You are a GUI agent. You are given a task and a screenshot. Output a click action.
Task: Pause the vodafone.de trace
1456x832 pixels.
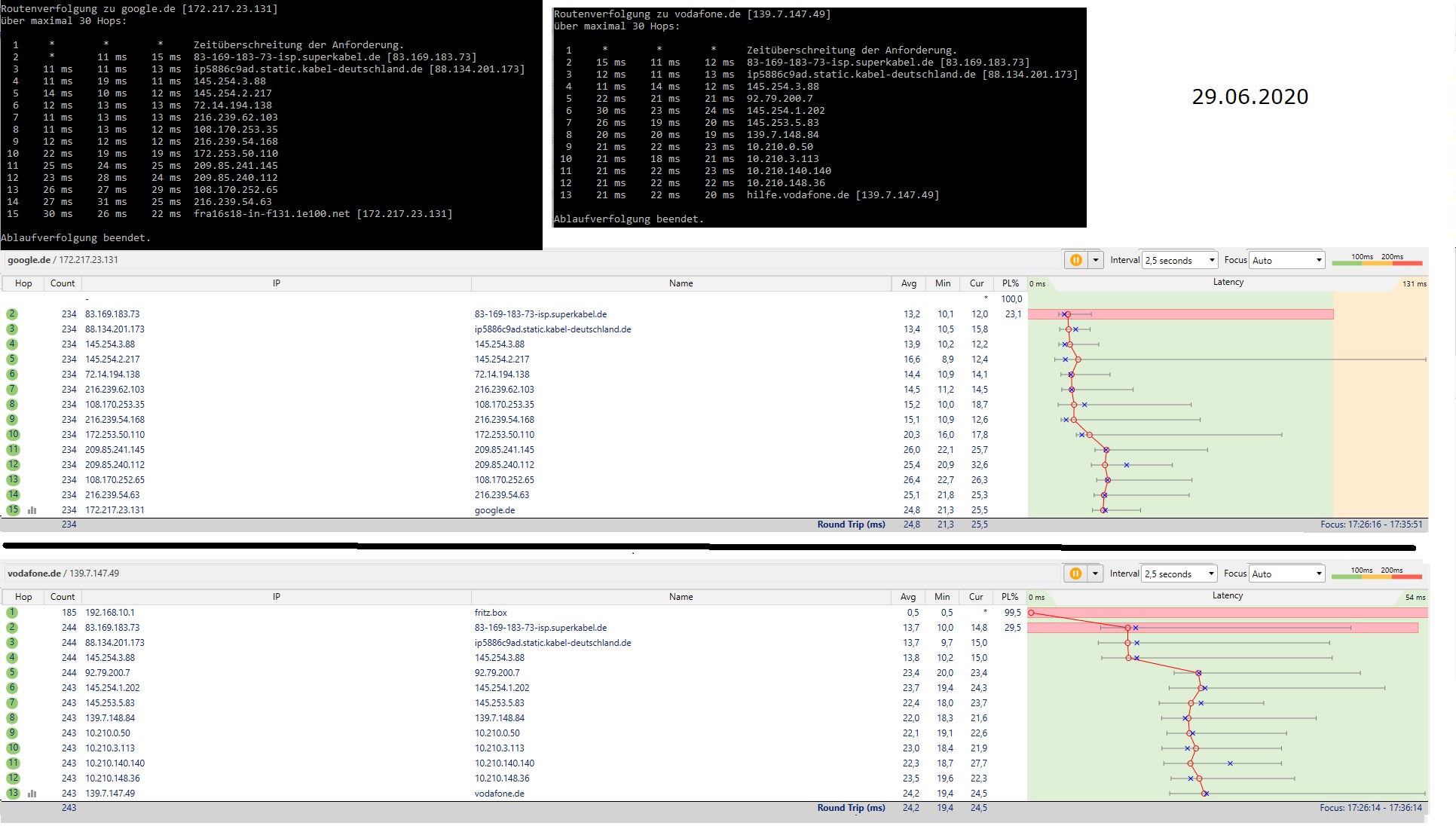click(1075, 574)
